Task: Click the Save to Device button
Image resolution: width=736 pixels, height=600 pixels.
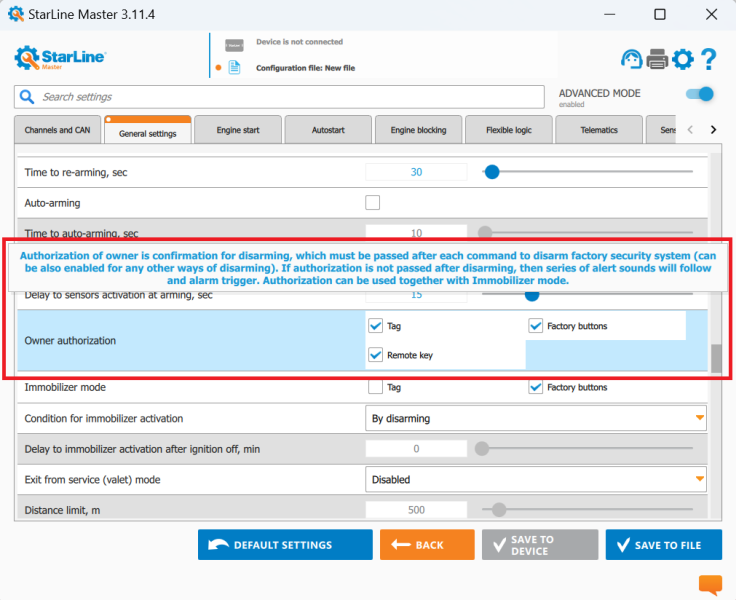Action: tap(540, 545)
